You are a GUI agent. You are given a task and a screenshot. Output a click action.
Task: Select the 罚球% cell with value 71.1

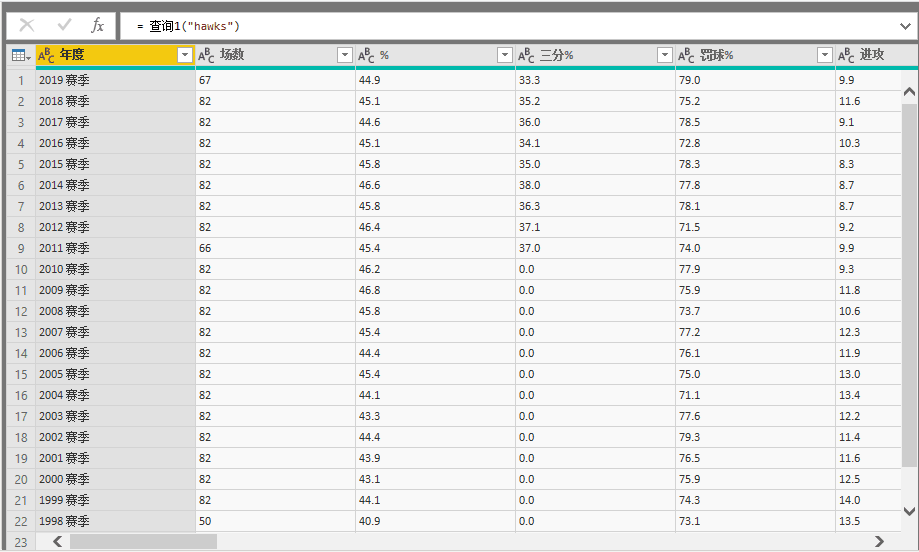pyautogui.click(x=755, y=396)
